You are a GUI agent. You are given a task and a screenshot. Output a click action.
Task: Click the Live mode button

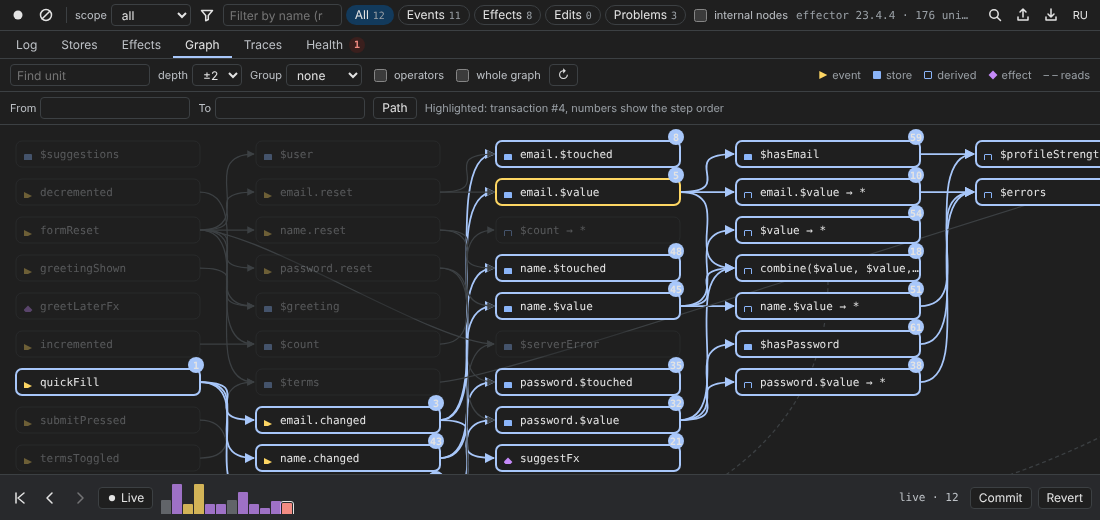click(x=126, y=498)
